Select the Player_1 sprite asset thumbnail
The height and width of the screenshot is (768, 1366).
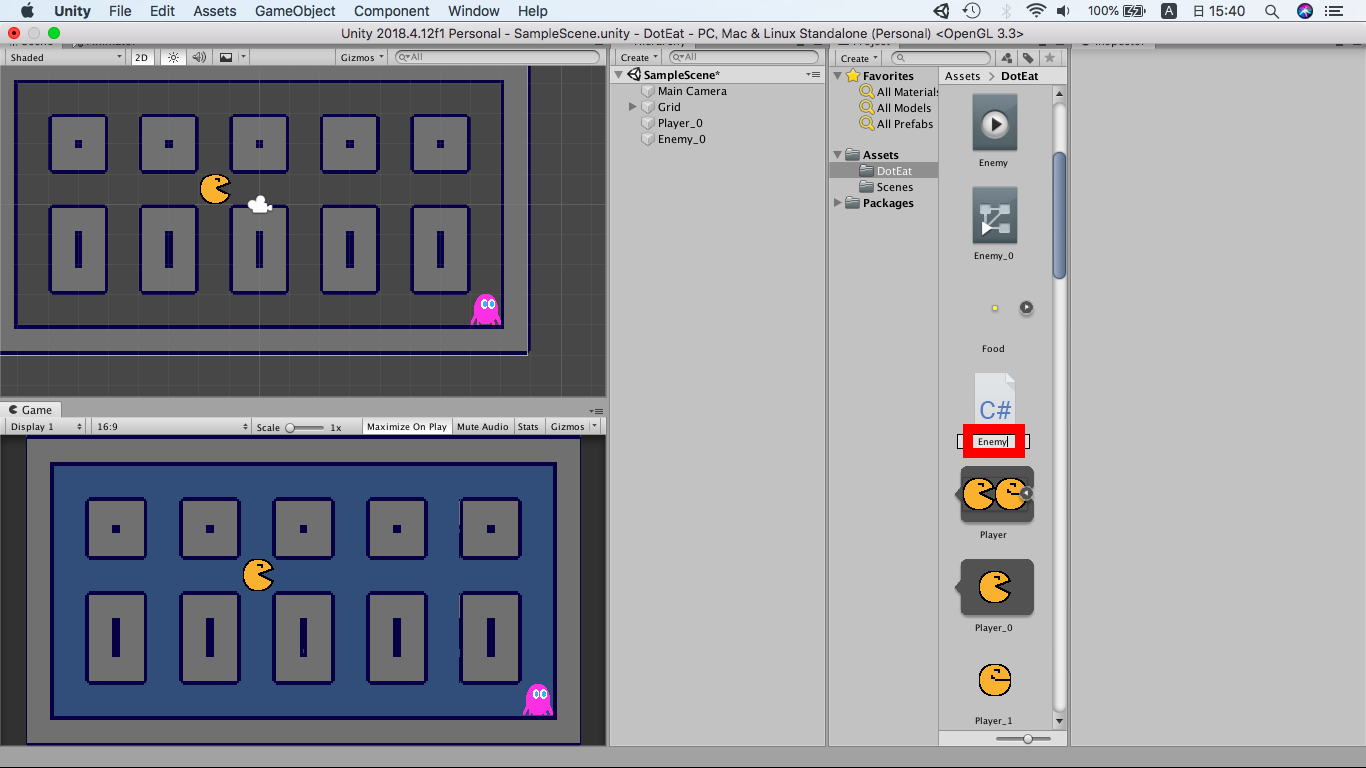[x=994, y=680]
